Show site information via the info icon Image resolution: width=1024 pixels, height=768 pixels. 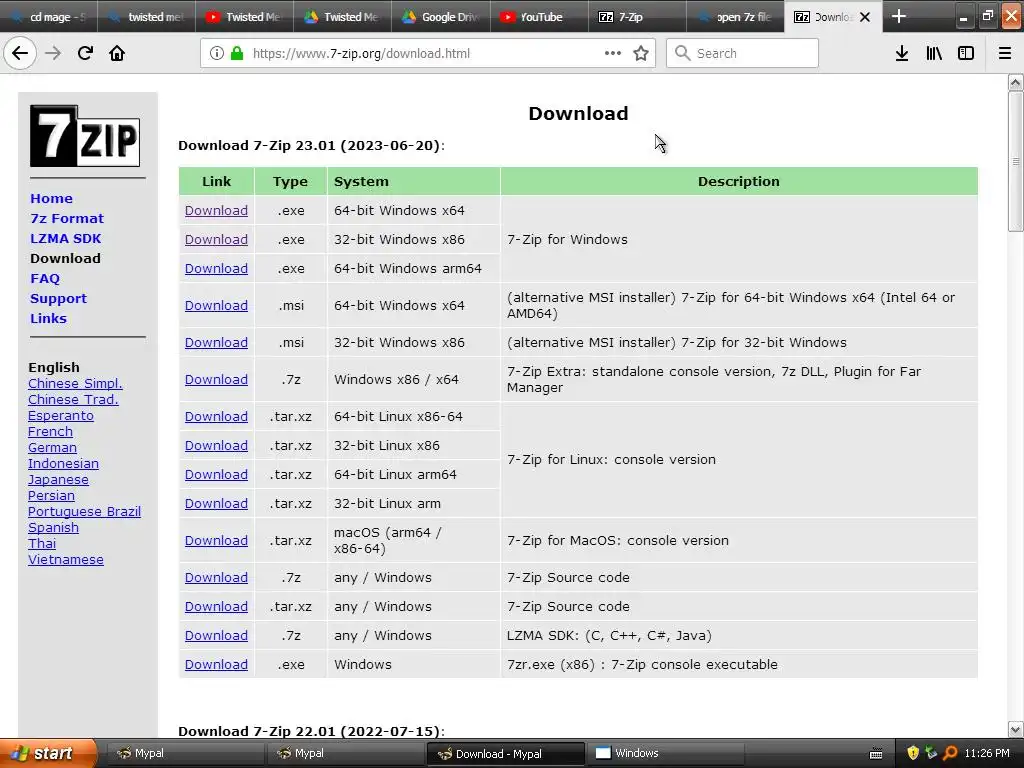(217, 54)
